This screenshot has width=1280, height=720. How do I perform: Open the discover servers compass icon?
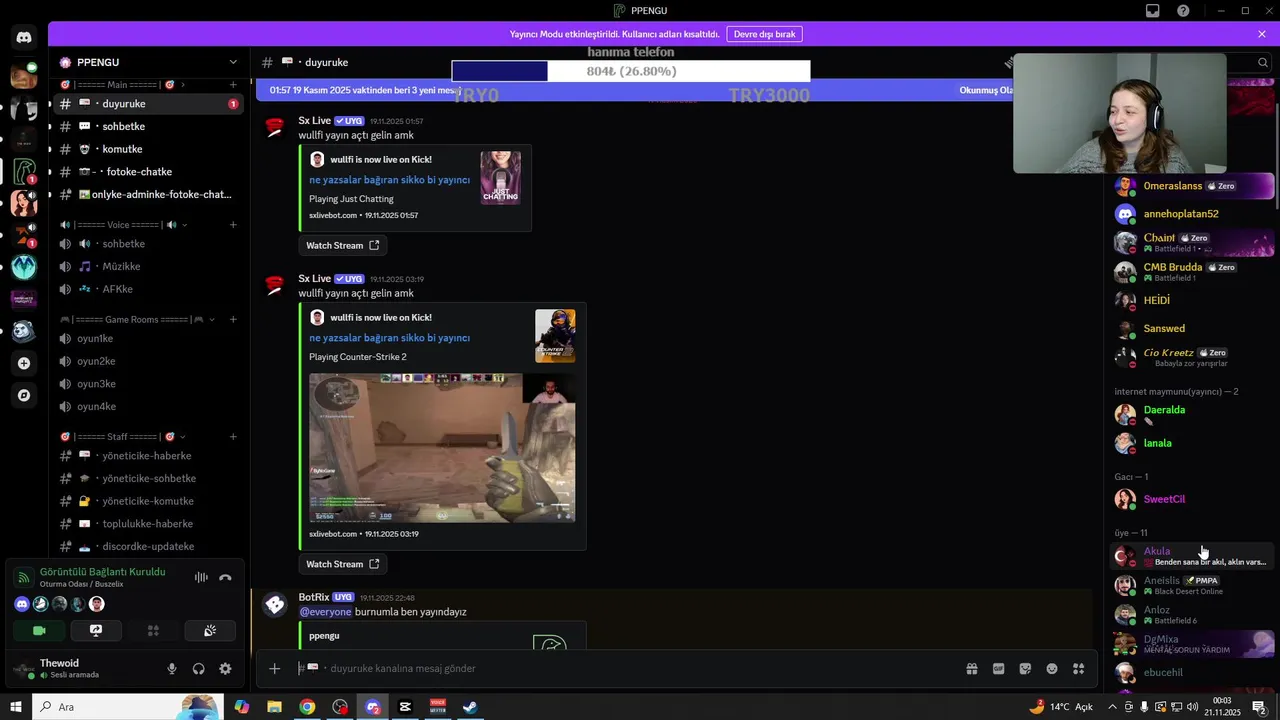pyautogui.click(x=24, y=395)
